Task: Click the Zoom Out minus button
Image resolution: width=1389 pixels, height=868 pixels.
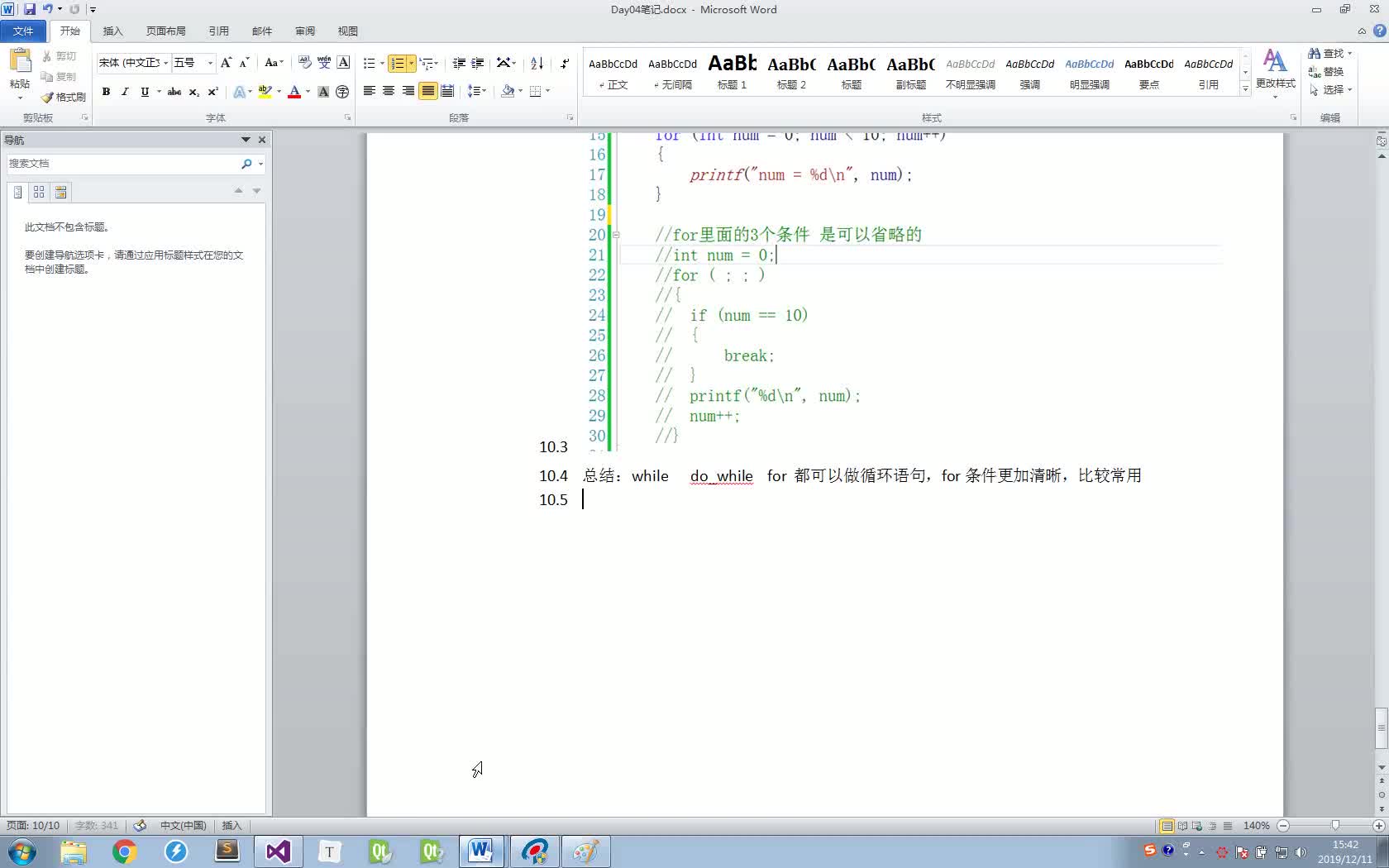Action: pos(1283,826)
